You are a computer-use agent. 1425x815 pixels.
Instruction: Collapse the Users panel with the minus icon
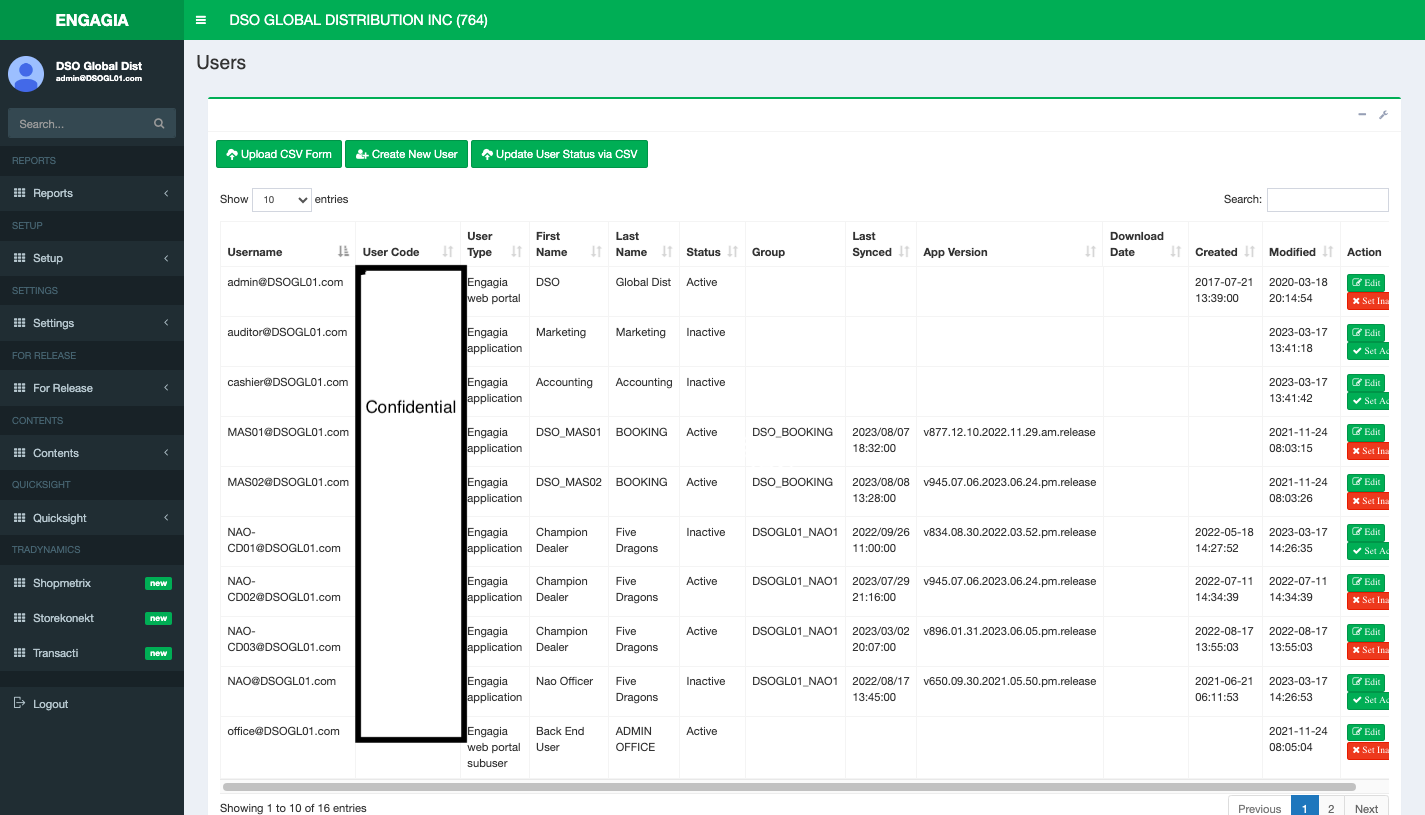point(1362,115)
